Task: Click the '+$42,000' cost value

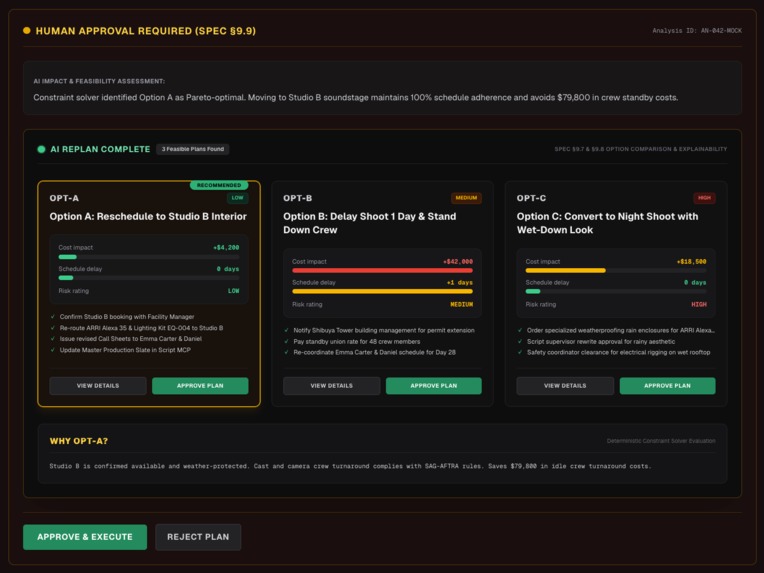Action: (x=458, y=262)
